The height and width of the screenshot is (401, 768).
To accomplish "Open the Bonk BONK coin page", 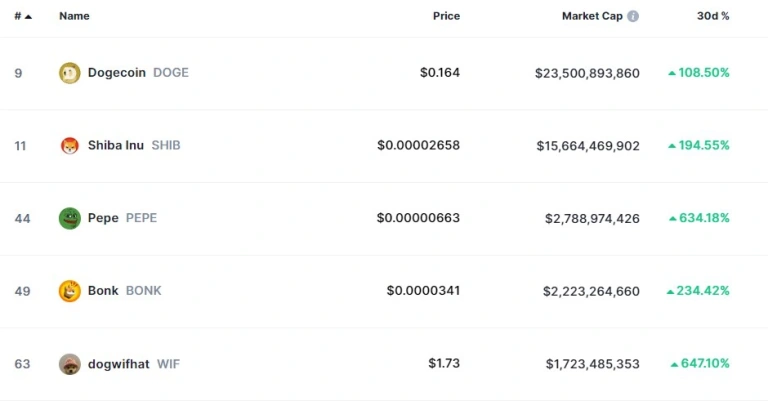I will click(x=124, y=291).
